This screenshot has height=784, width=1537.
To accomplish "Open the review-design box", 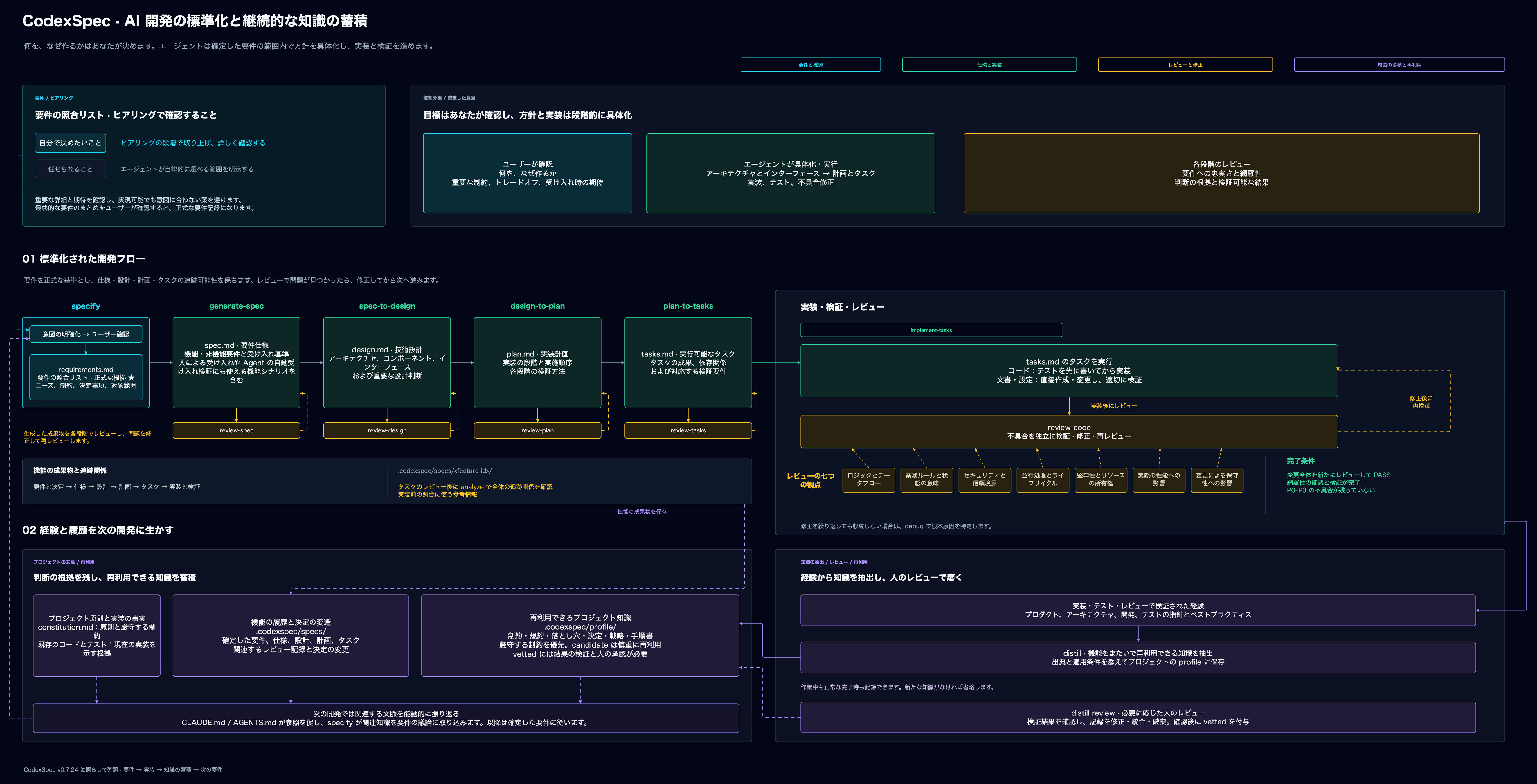I will tap(387, 430).
